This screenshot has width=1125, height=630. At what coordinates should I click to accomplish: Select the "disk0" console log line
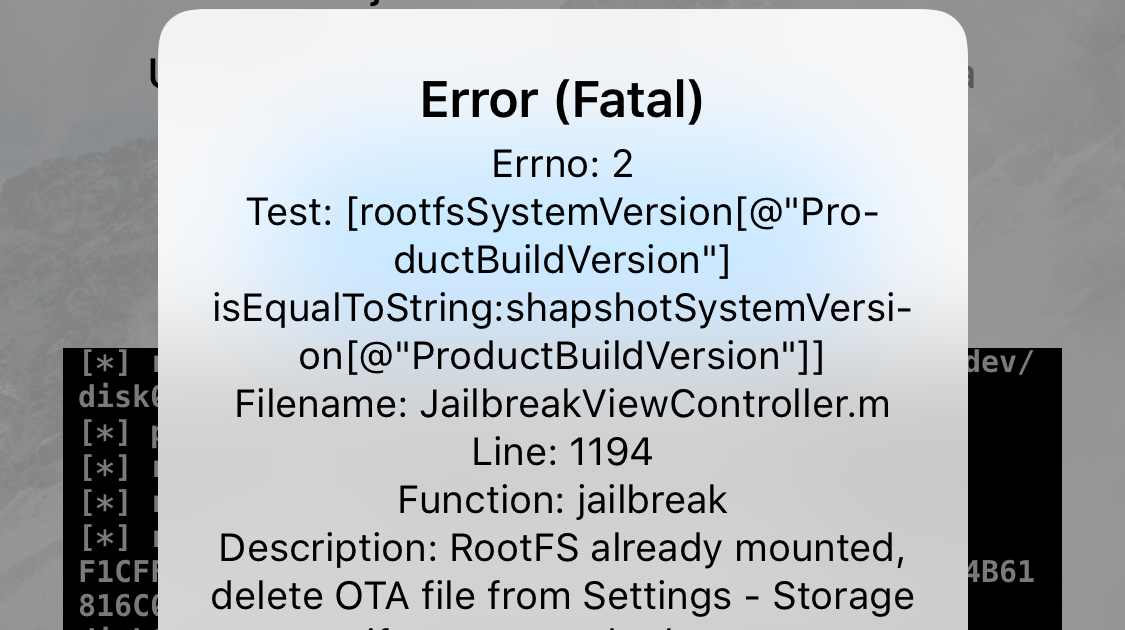click(118, 397)
